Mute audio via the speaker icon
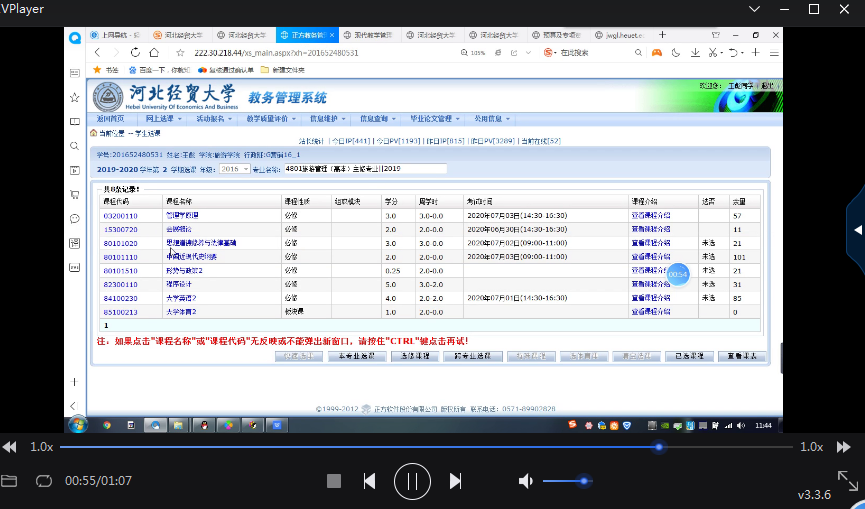The height and width of the screenshot is (509, 865). tap(526, 481)
